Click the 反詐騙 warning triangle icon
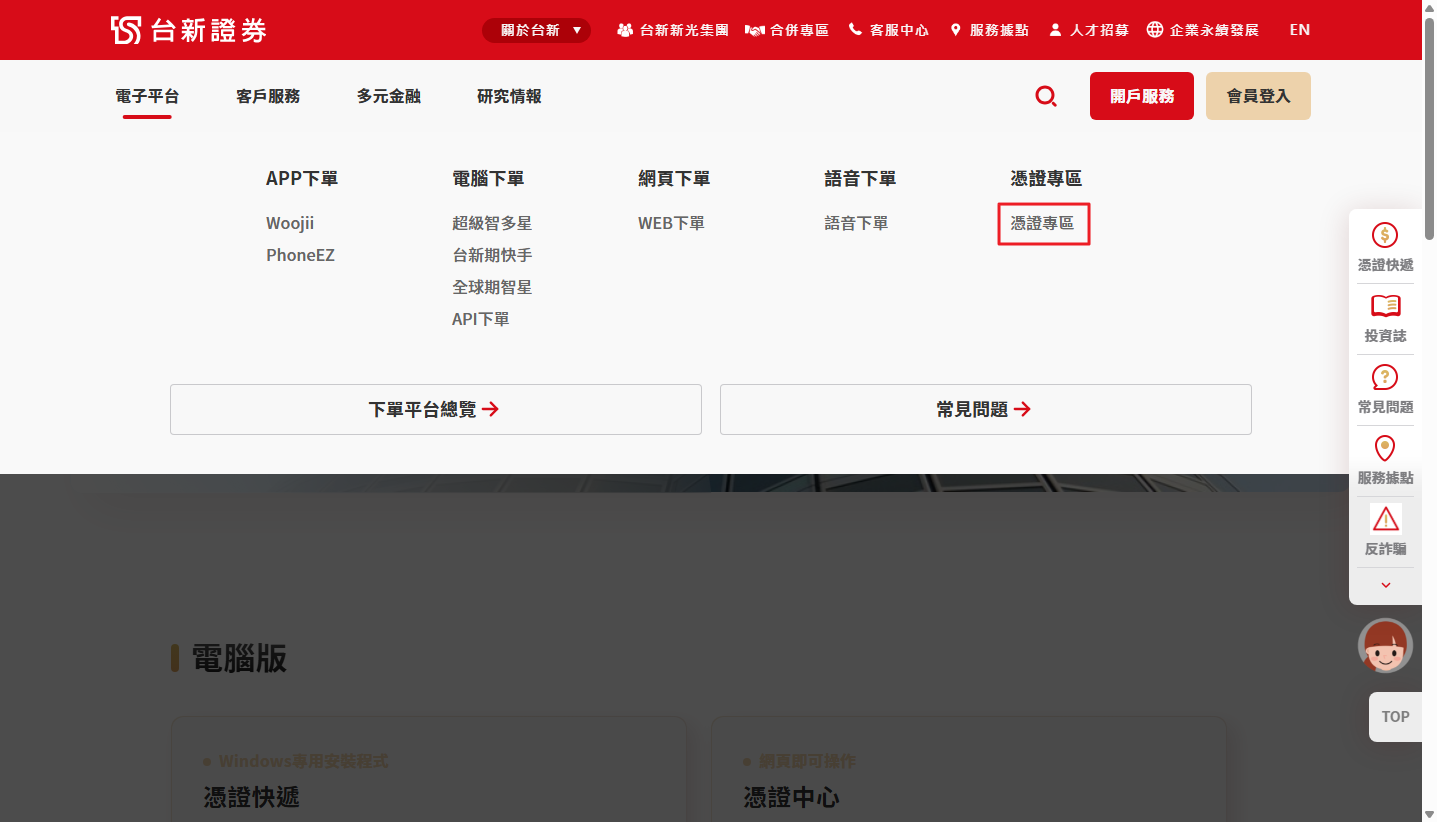The height and width of the screenshot is (822, 1437). 1385,519
